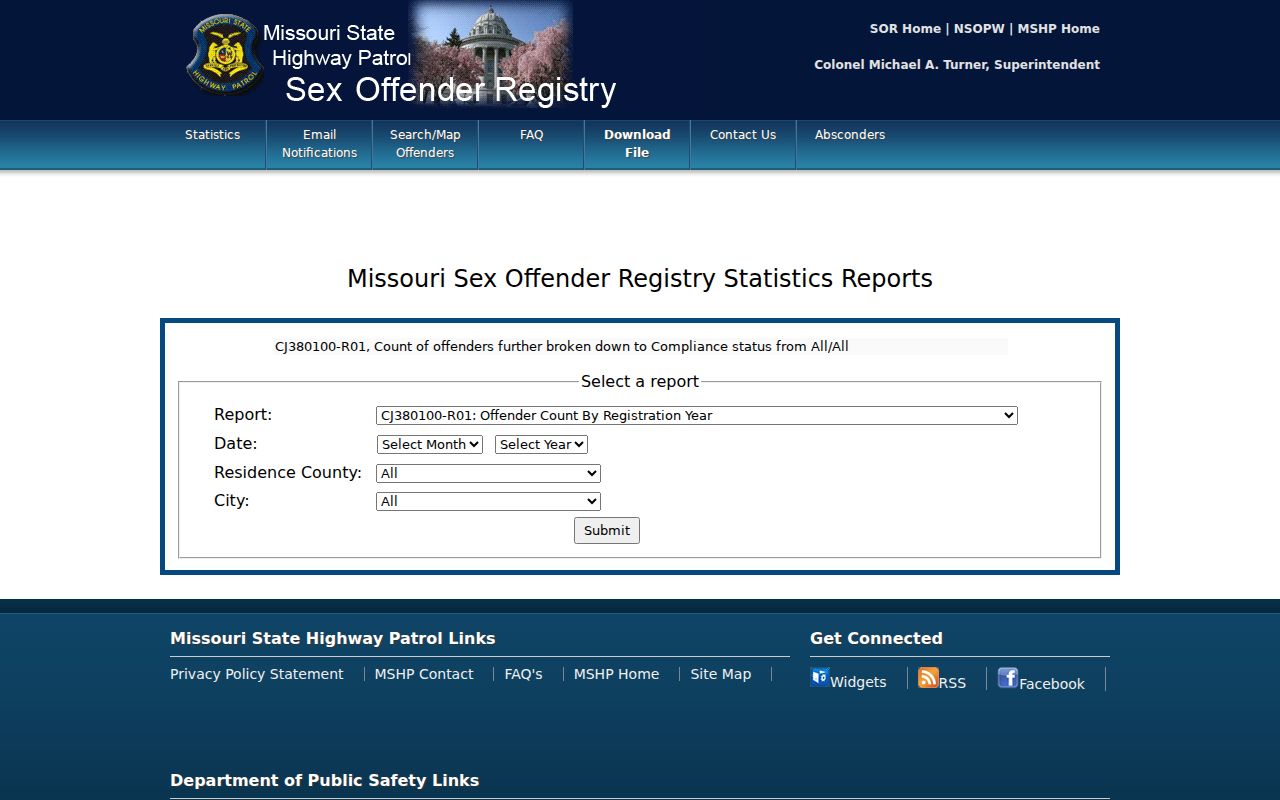Viewport: 1280px width, 800px height.
Task: Open the Absconders menu item
Action: (850, 135)
